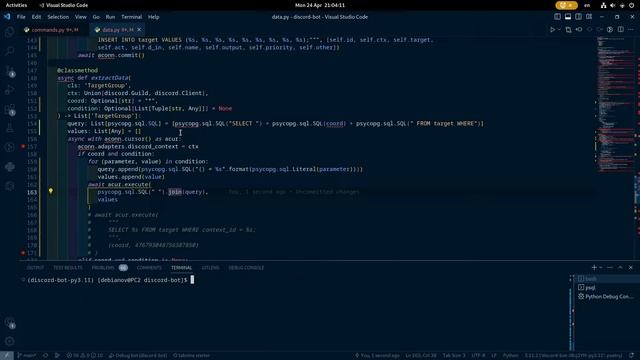This screenshot has height=360, width=640.
Task: Click the notifications bell in status bar
Action: pyautogui.click(x=632, y=356)
